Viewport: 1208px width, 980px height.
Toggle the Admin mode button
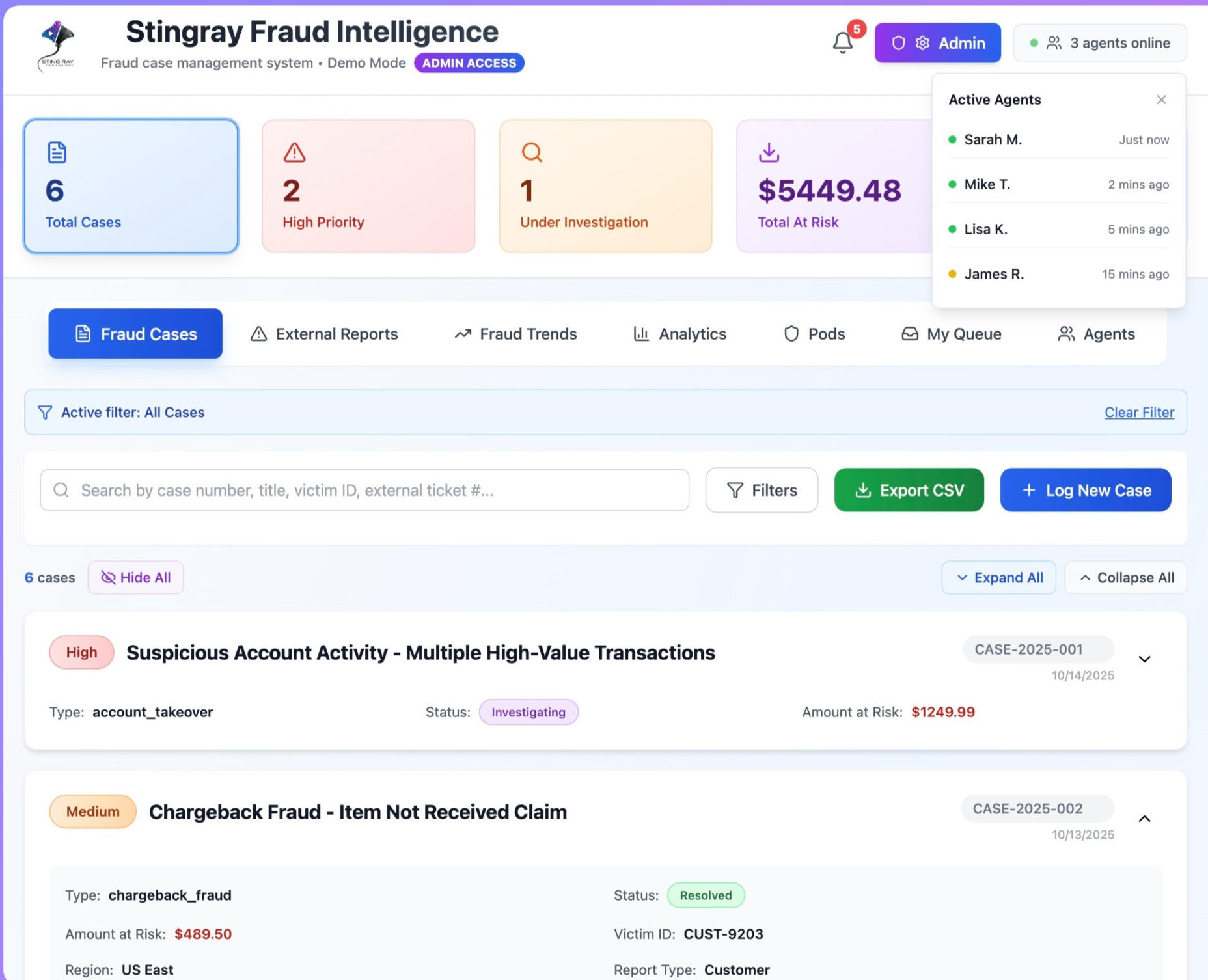pyautogui.click(x=937, y=43)
